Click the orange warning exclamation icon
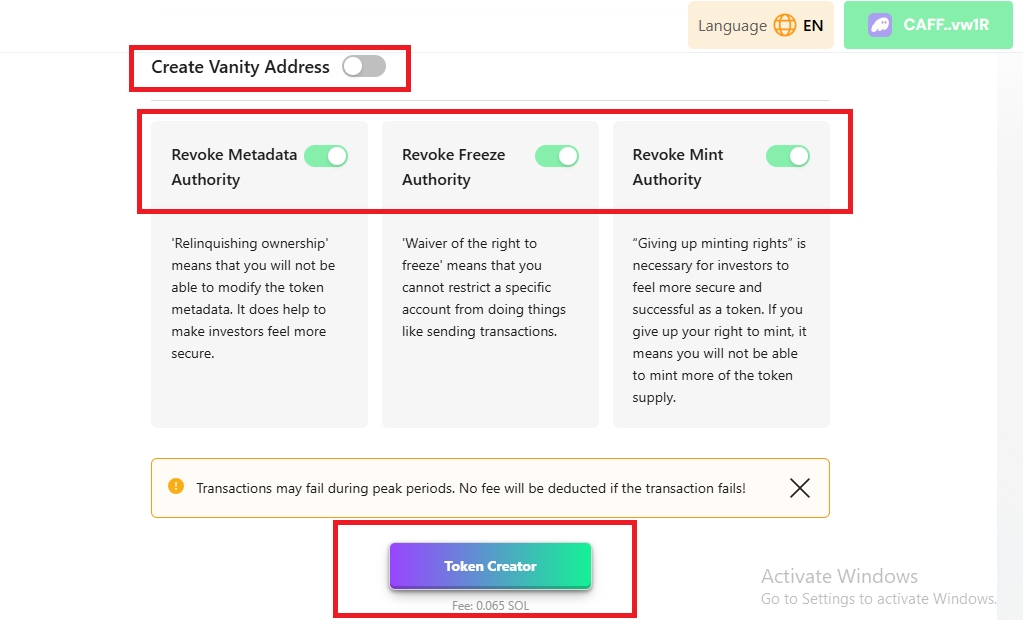 [x=176, y=487]
